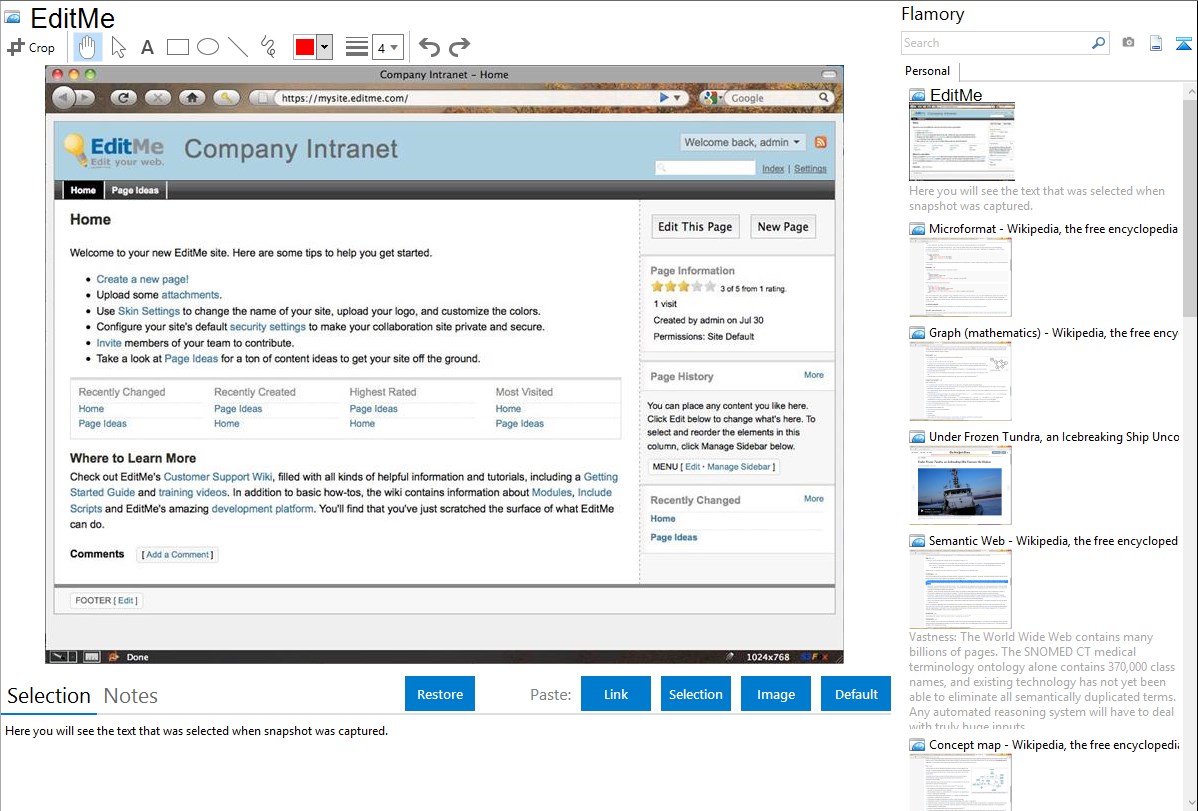The height and width of the screenshot is (811, 1198).
Task: Open the Customer Support Wiki link
Action: tap(218, 476)
